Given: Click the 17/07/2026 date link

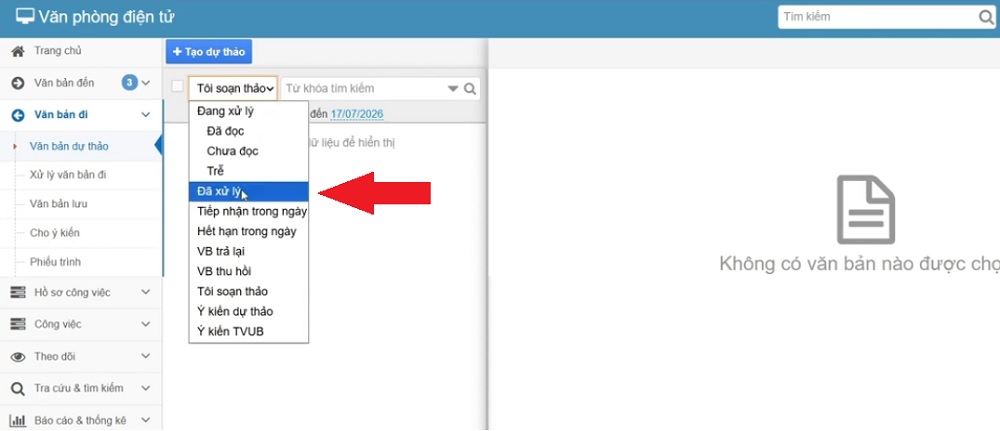Looking at the screenshot, I should (x=357, y=114).
